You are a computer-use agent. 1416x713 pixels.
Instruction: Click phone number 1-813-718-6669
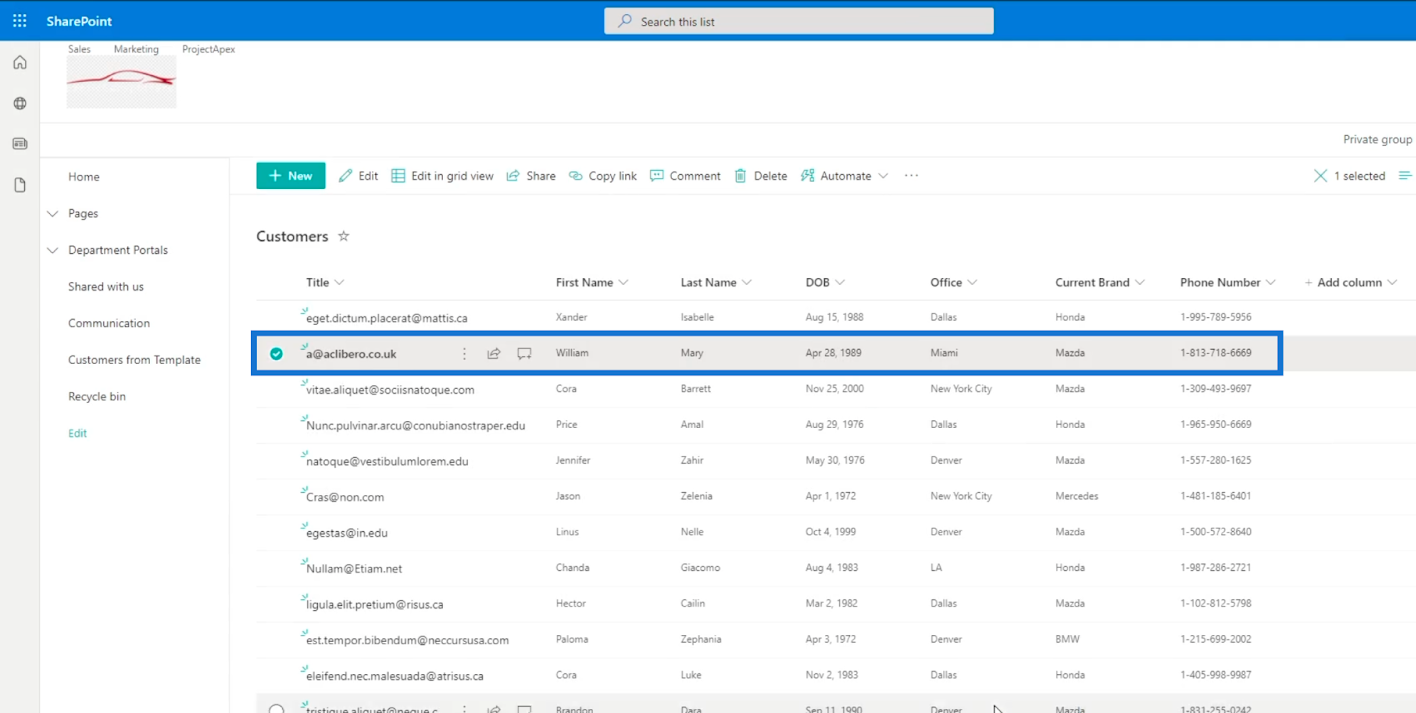[x=1215, y=353]
